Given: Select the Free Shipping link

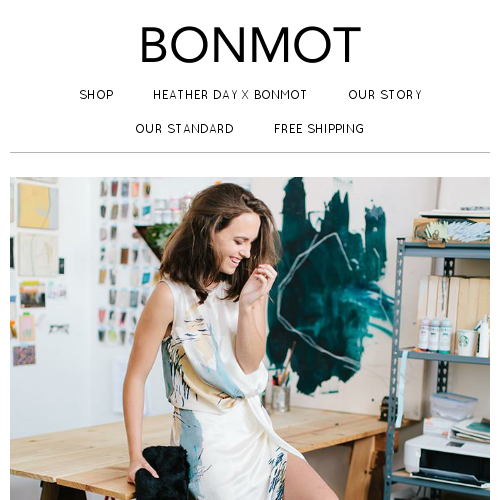Looking at the screenshot, I should pos(319,129).
